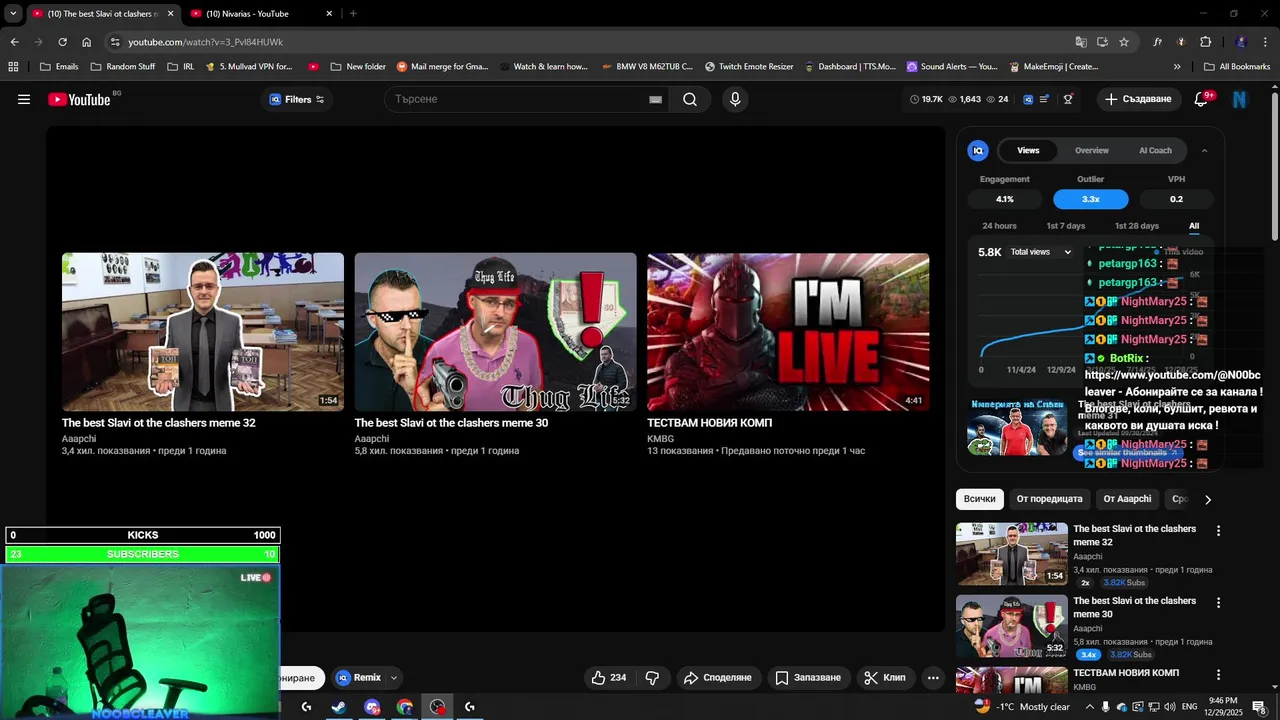Image resolution: width=1280 pixels, height=720 pixels.
Task: Toggle the vidIQ Filters button
Action: pos(297,99)
